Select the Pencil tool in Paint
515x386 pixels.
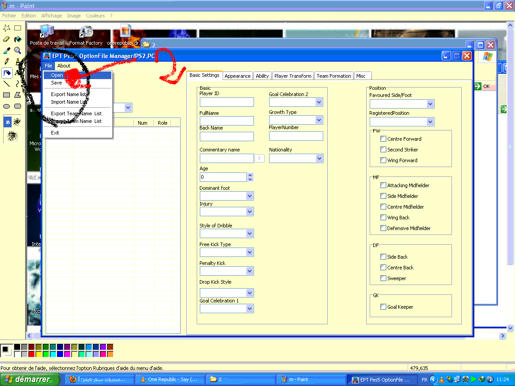pos(7,61)
